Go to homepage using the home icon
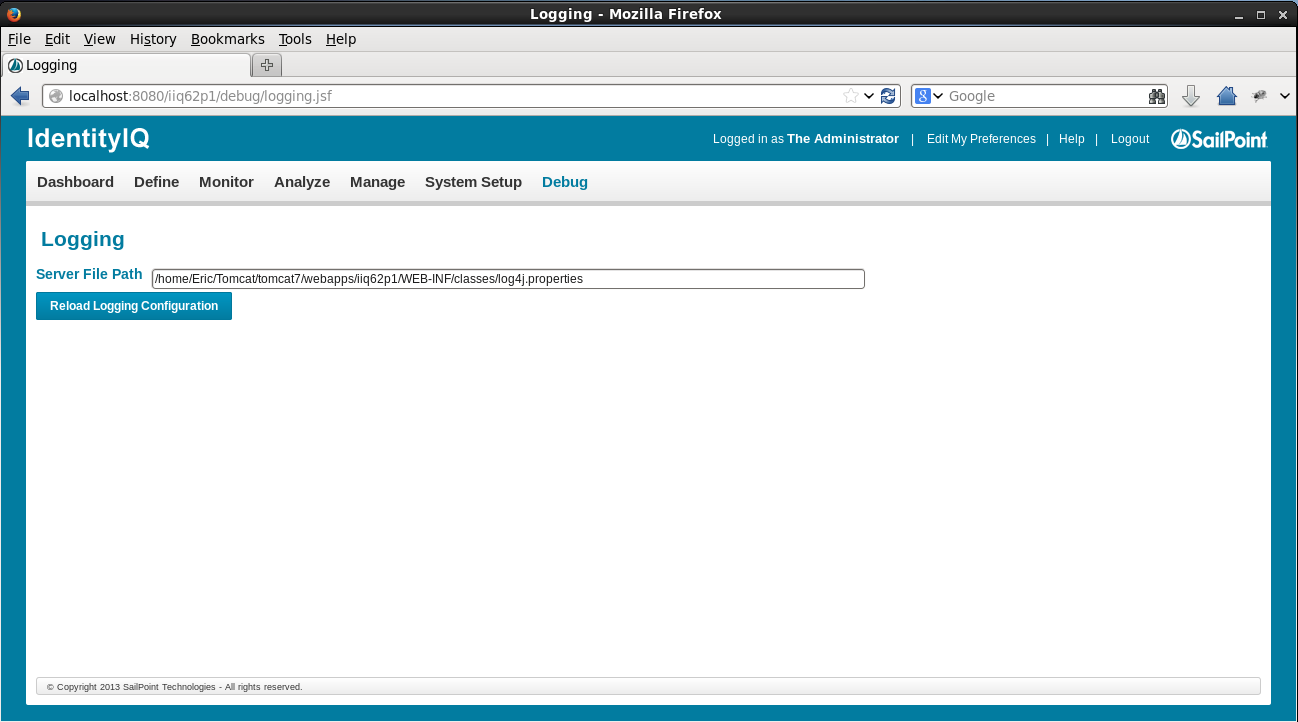 1227,95
